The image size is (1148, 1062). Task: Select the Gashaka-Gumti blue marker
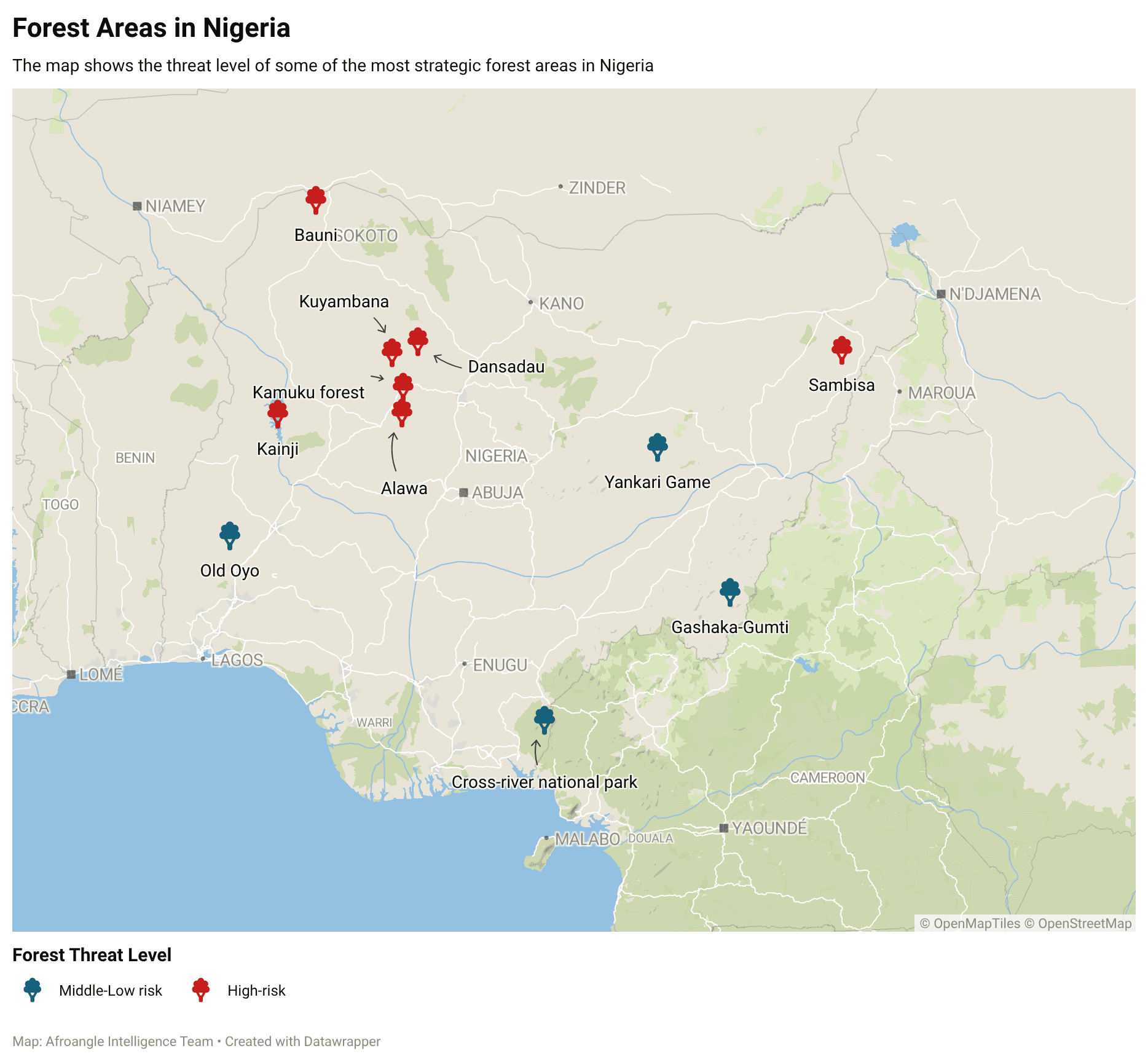pos(730,592)
